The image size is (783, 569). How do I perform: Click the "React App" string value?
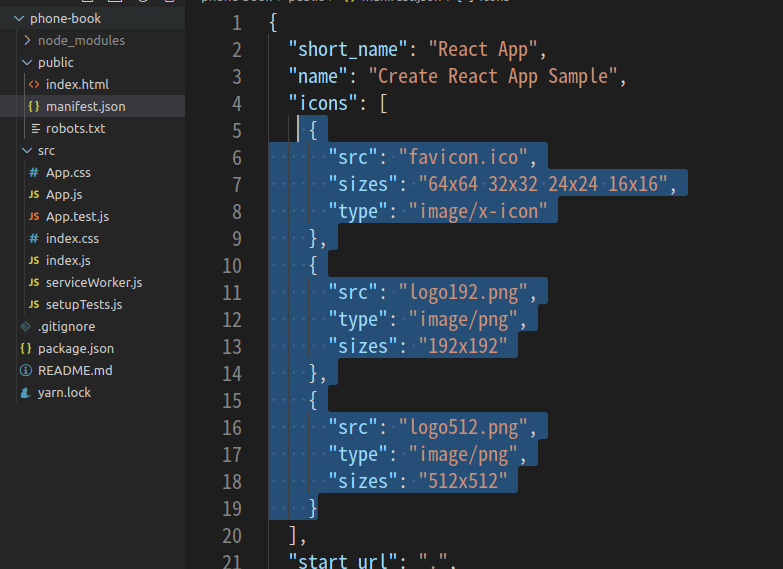coord(483,50)
